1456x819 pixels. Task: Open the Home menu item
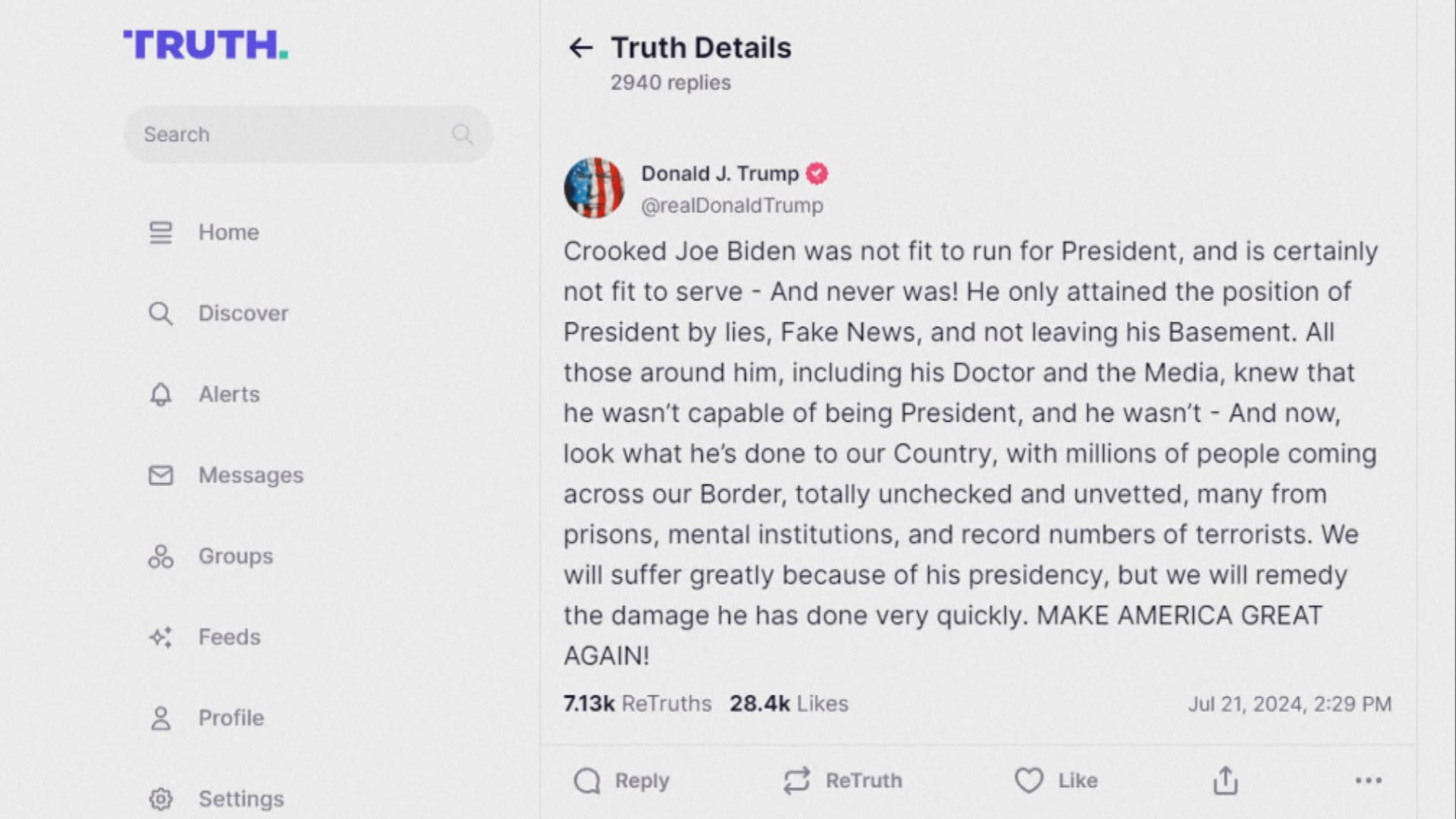tap(228, 232)
